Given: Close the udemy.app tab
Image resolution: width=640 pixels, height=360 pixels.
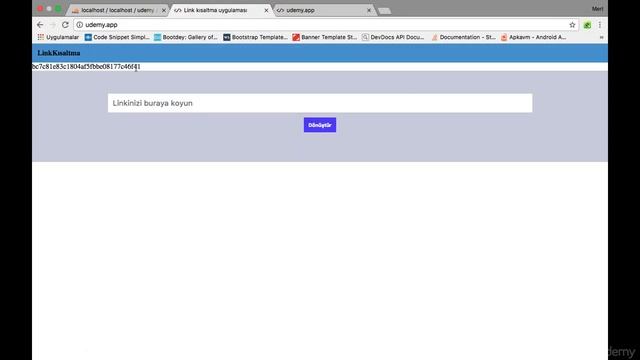Looking at the screenshot, I should 369,10.
